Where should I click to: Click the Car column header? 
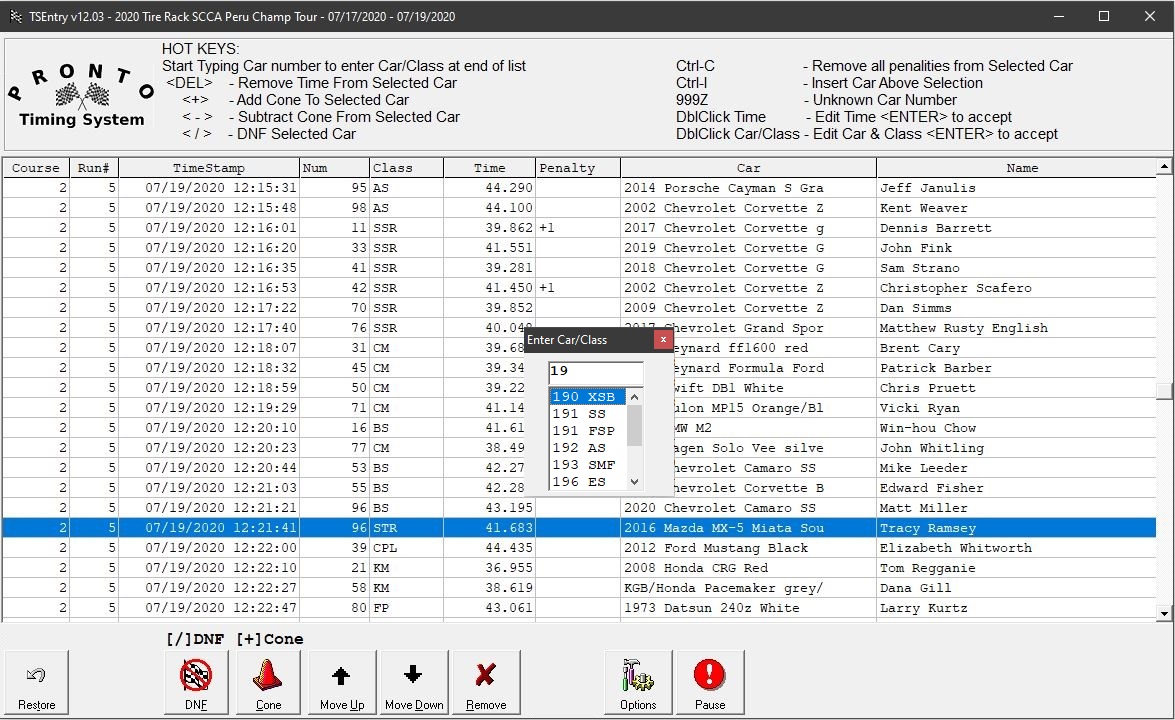tap(748, 168)
